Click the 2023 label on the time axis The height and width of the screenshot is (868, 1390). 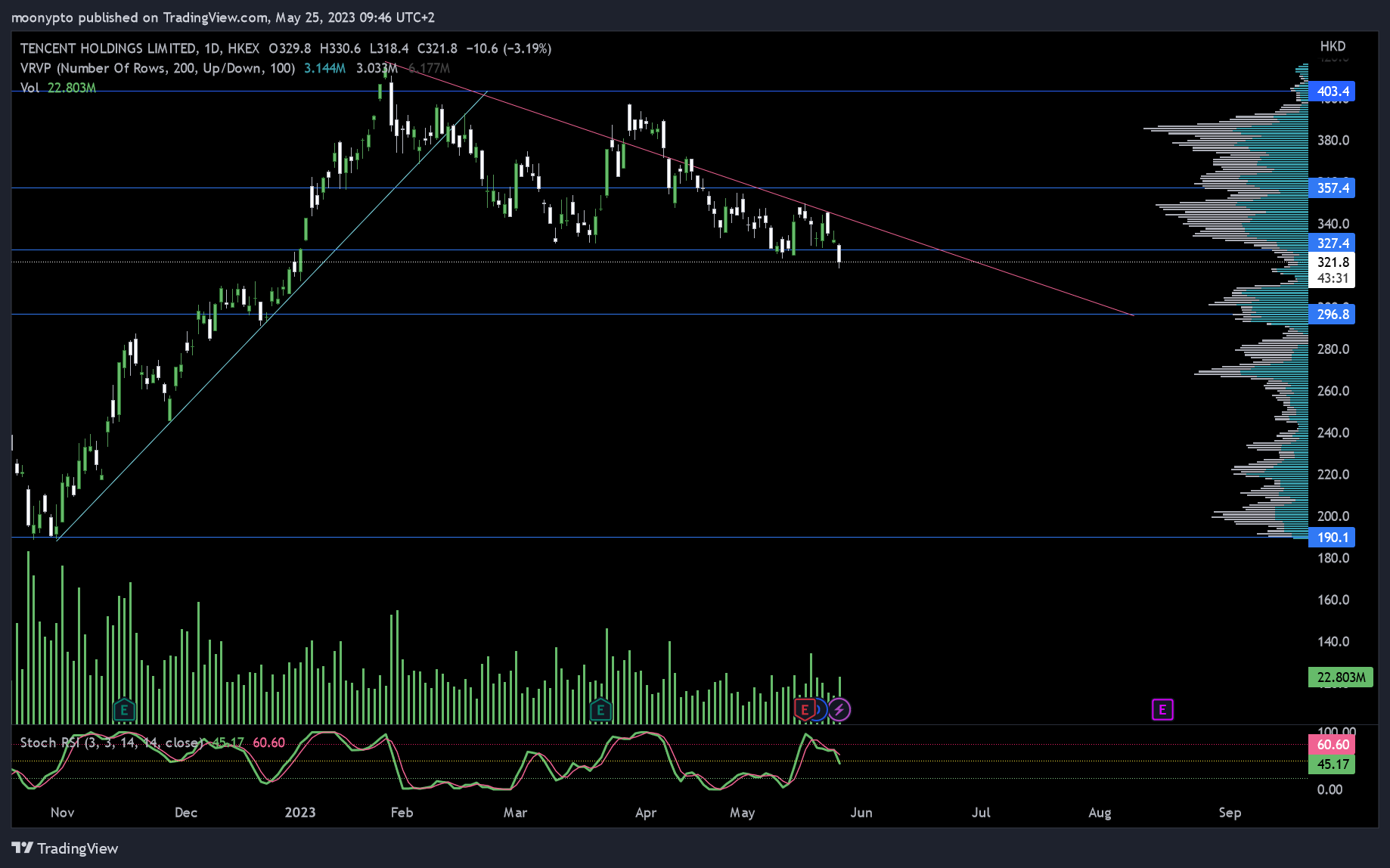tap(300, 813)
